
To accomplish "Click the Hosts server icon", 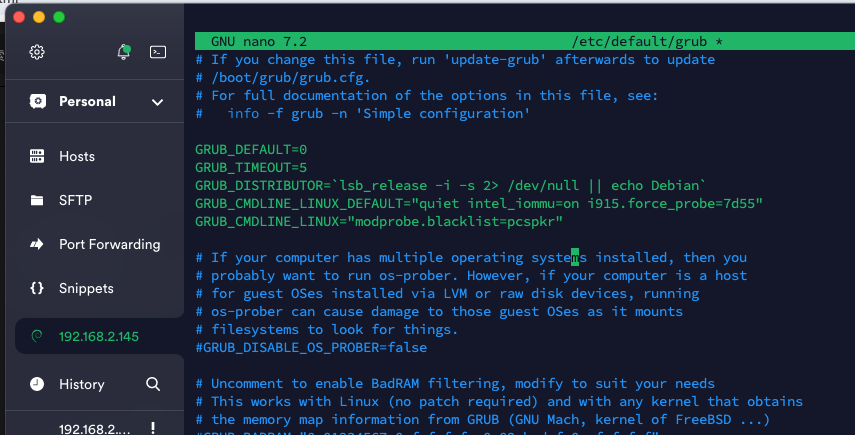I will pos(37,156).
